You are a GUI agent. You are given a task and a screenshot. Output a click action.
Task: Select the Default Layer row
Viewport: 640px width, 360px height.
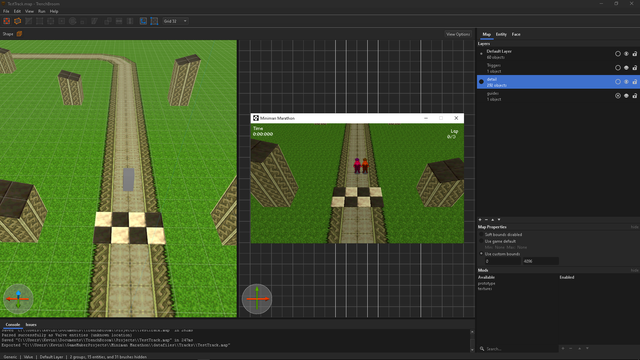(x=558, y=54)
